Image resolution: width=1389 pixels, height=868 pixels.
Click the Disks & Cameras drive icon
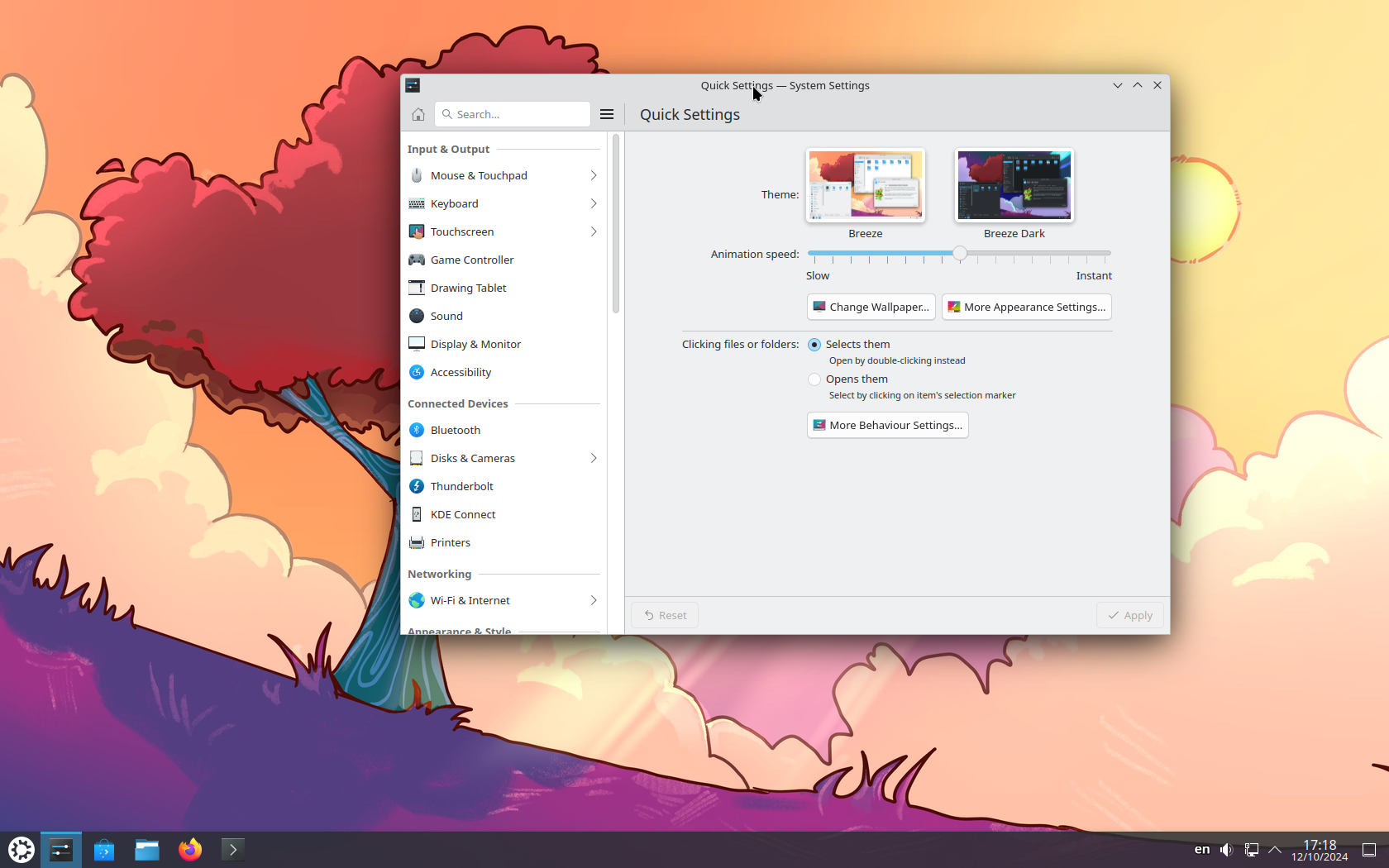tap(417, 458)
